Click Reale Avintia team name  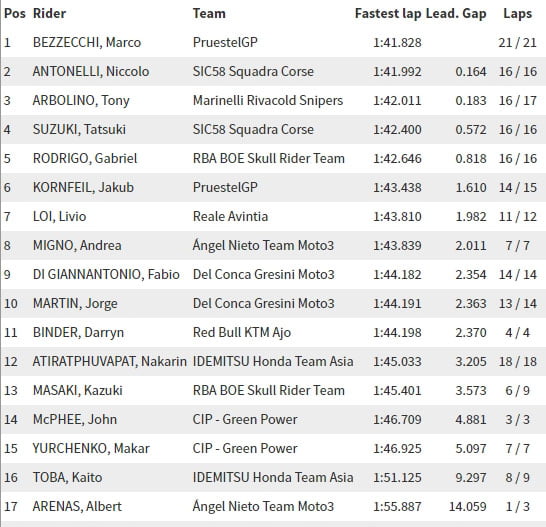point(231,216)
